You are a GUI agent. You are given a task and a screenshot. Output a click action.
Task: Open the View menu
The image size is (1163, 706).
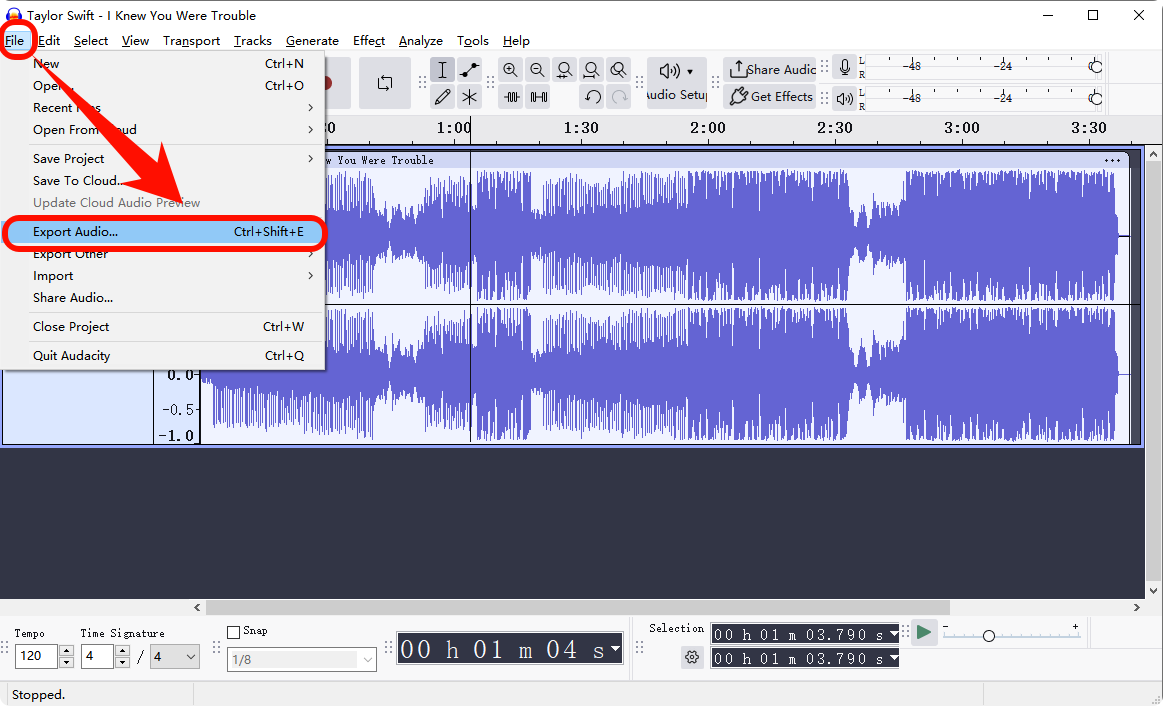[136, 41]
